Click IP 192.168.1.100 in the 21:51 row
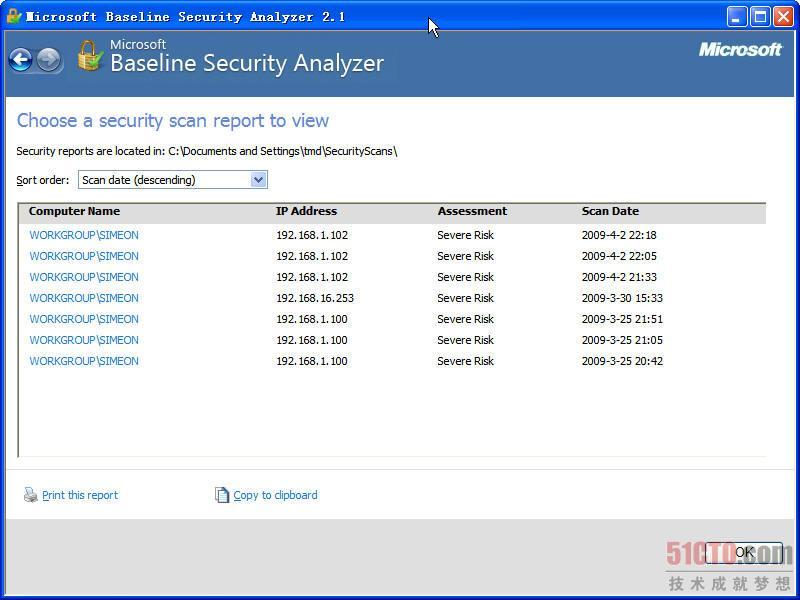Image resolution: width=800 pixels, height=600 pixels. coord(312,319)
